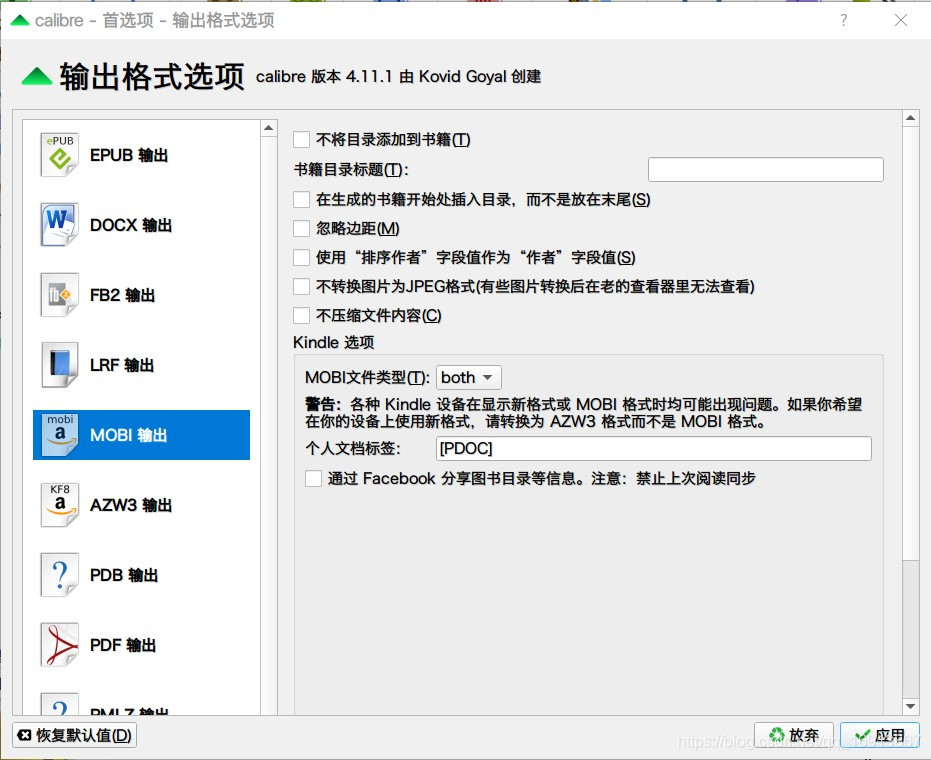Click the DOCX Word document icon
This screenshot has width=931, height=760.
click(59, 225)
